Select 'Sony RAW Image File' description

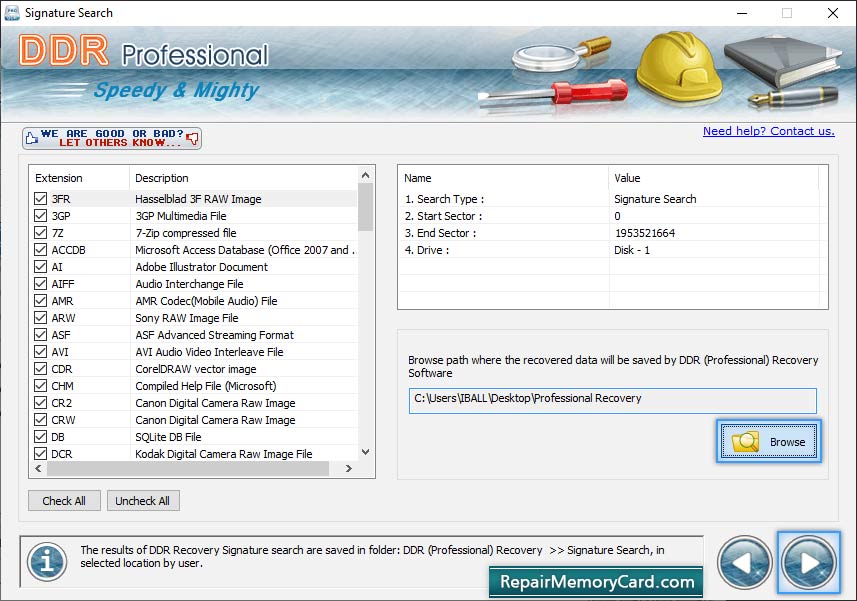pos(187,317)
